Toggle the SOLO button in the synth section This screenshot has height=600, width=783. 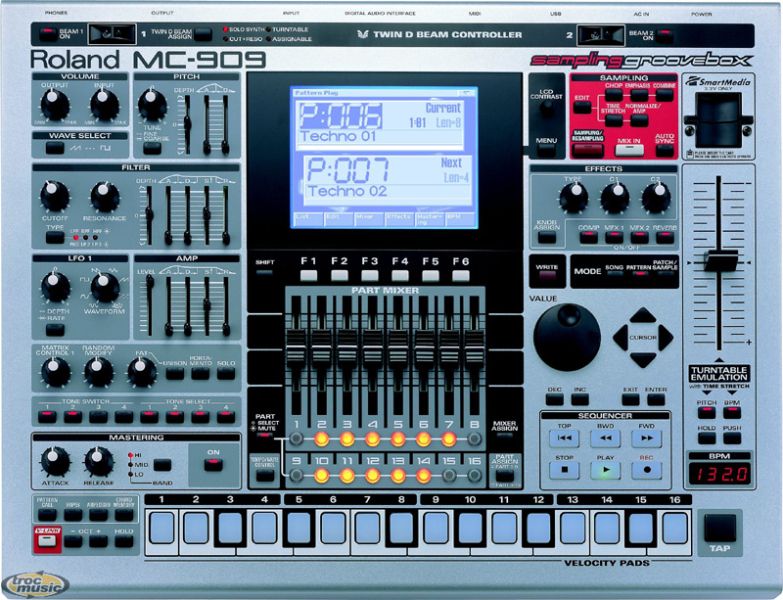226,373
